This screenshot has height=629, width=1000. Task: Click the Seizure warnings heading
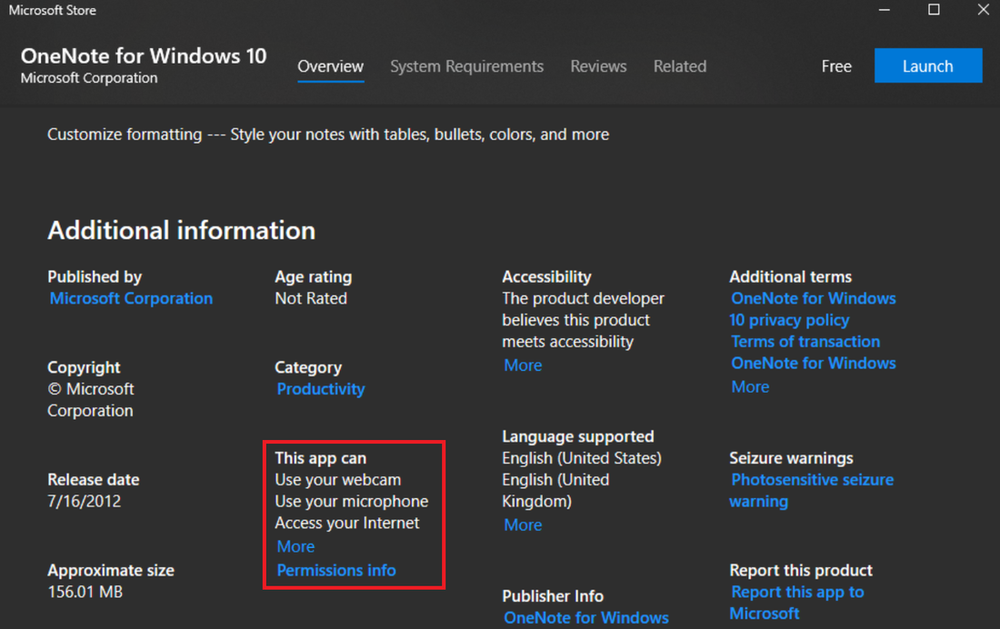pyautogui.click(x=791, y=458)
